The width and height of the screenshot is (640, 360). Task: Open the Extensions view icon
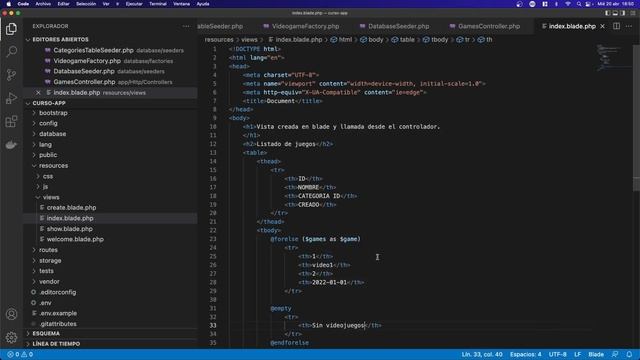(11, 121)
